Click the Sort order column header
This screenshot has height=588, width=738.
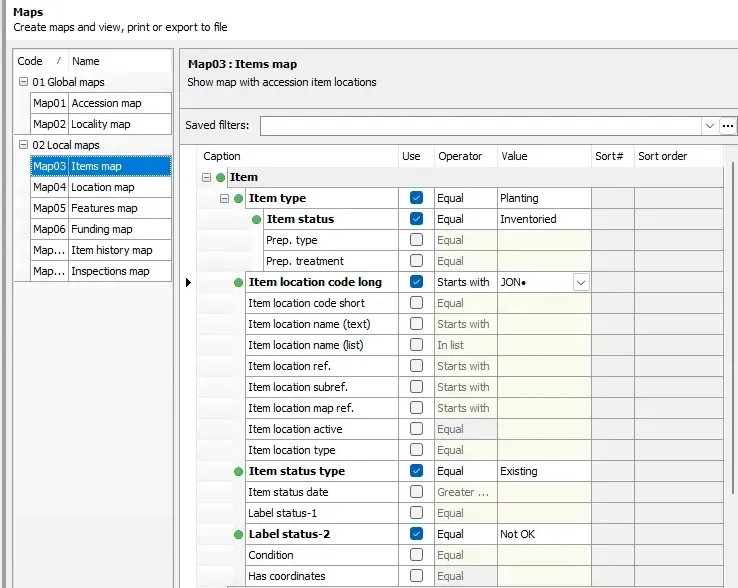click(x=678, y=156)
